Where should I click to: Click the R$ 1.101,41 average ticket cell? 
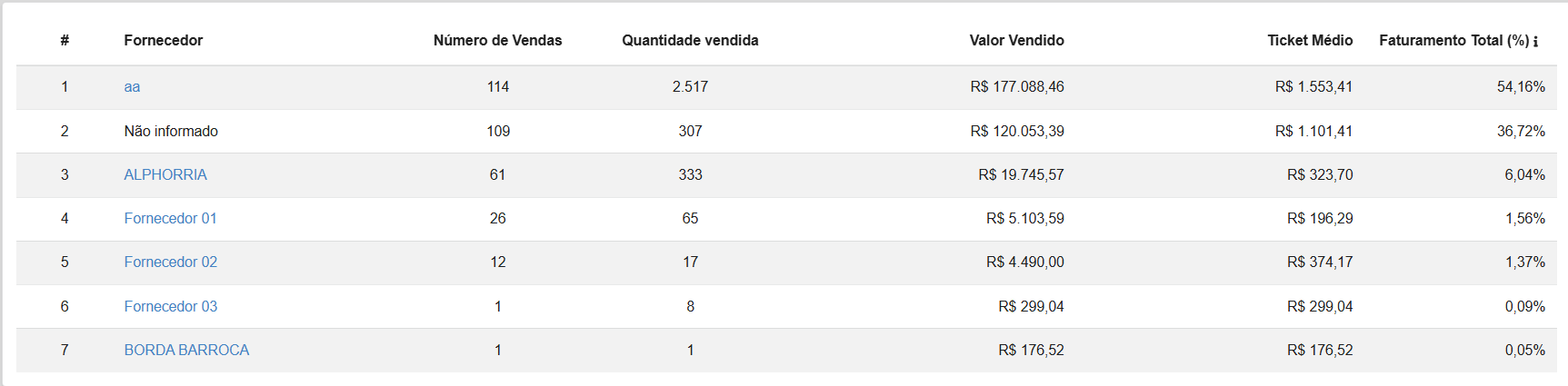point(1313,131)
